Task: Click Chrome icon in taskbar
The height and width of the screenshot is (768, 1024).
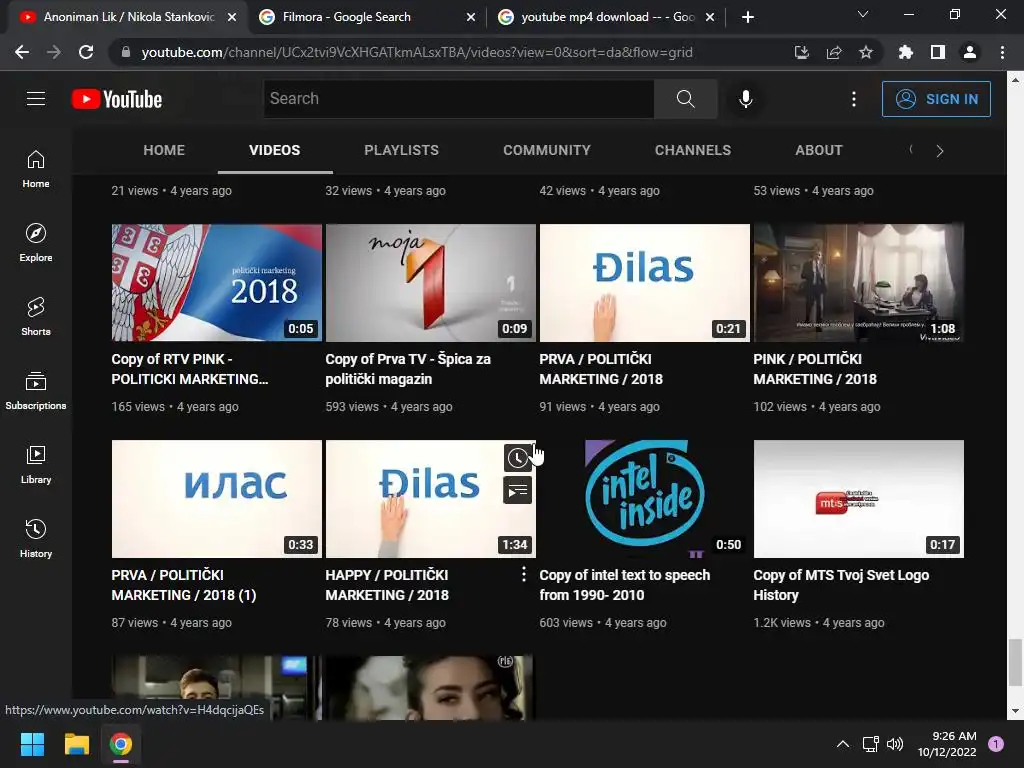Action: click(121, 744)
